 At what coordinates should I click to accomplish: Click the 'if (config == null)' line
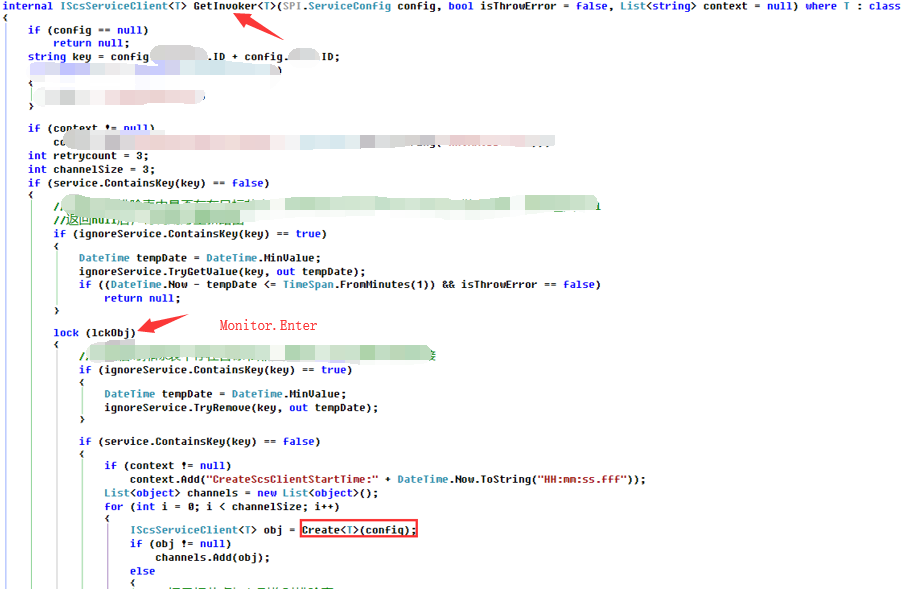(x=88, y=30)
